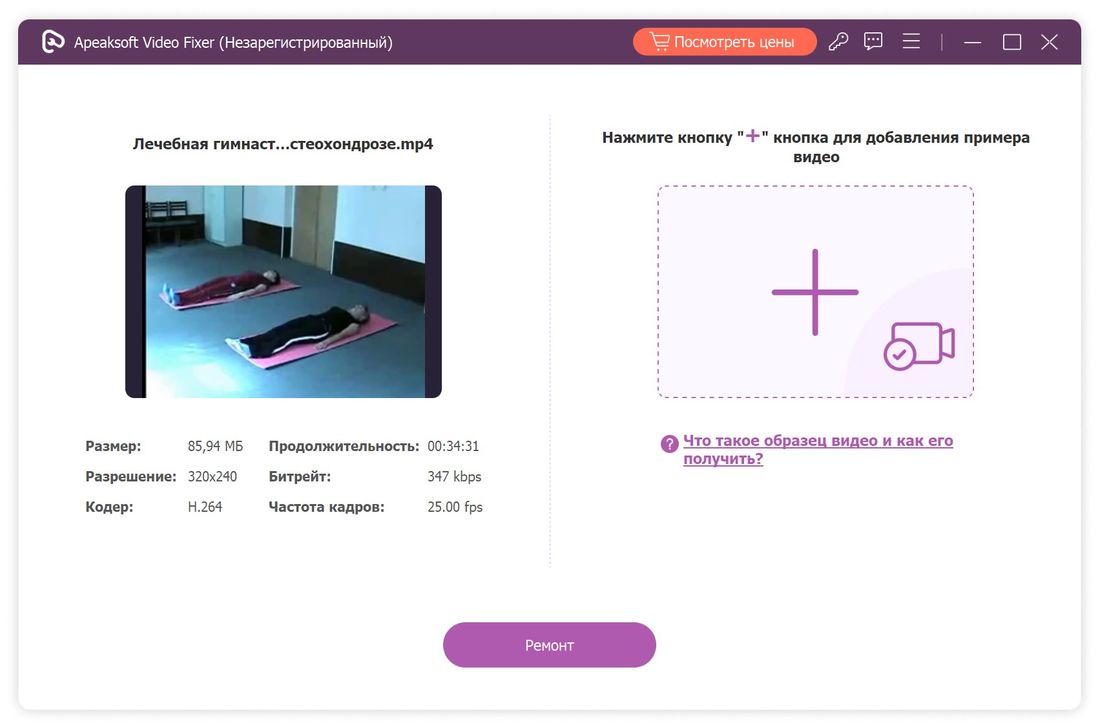Close the Apeaksoft Video Fixer application
This screenshot has width=1100, height=727.
coord(1049,41)
